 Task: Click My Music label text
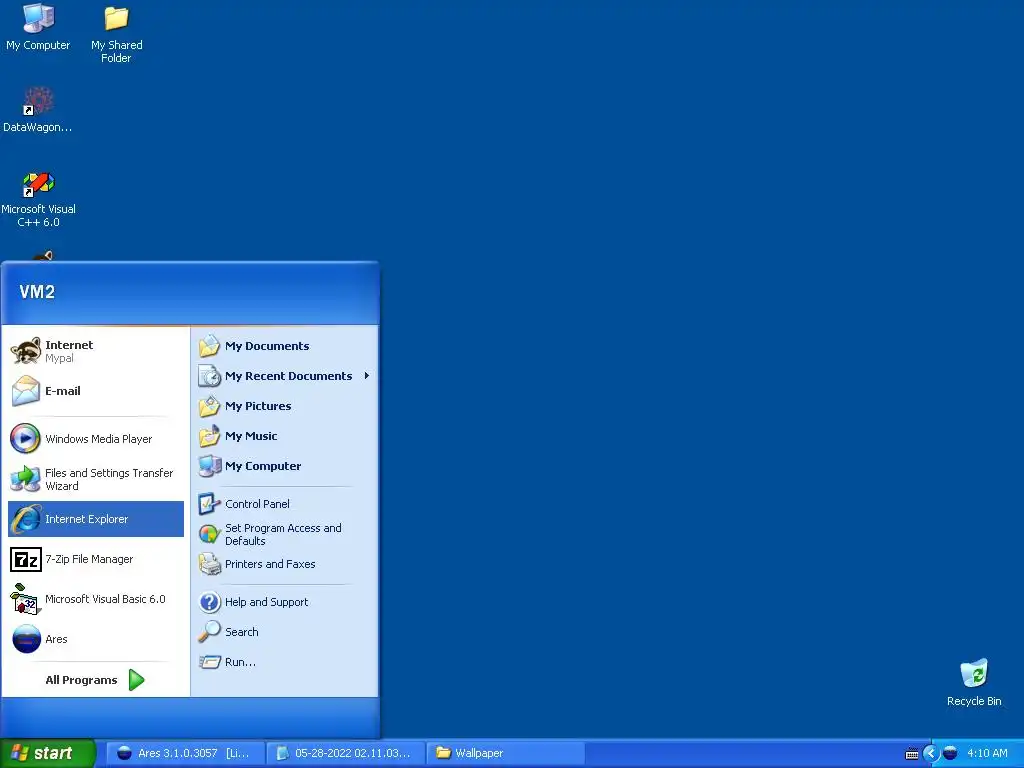[251, 436]
